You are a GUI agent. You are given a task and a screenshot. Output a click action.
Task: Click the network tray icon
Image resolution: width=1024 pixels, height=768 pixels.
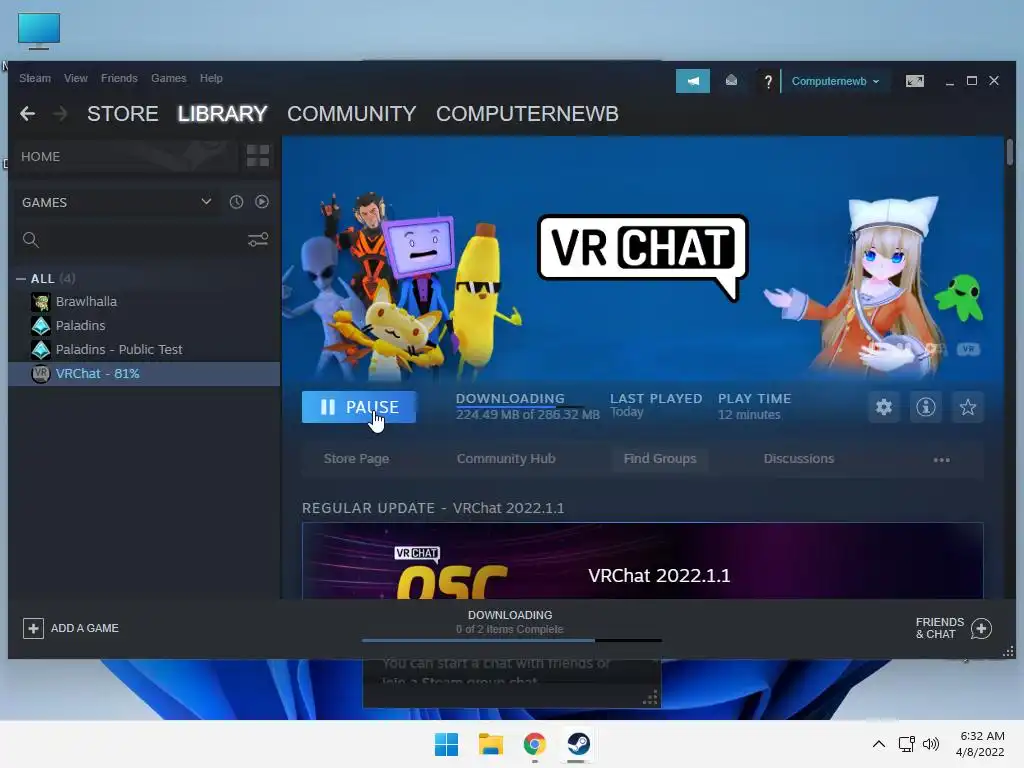pyautogui.click(x=906, y=744)
